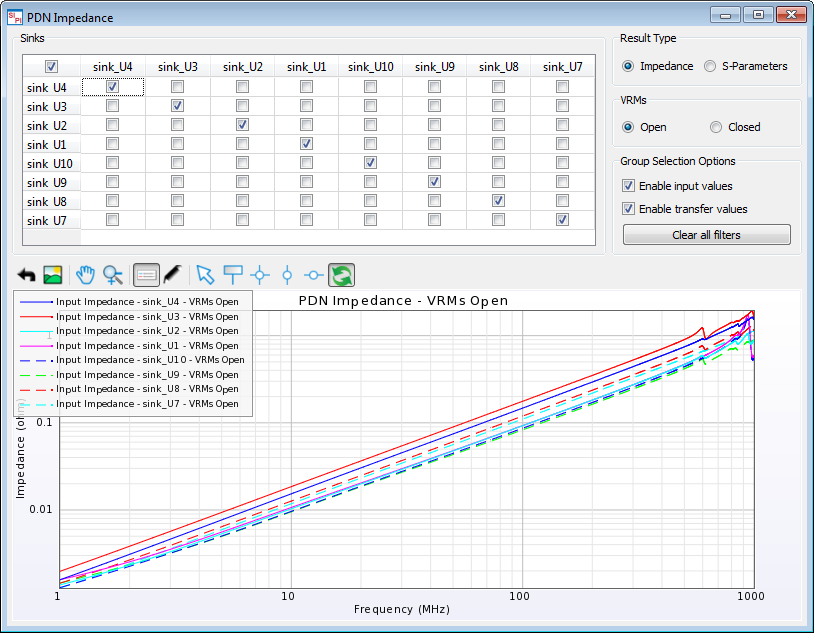Click the vertical line marker icon
Viewport: 814px width, 633px height.
287,274
